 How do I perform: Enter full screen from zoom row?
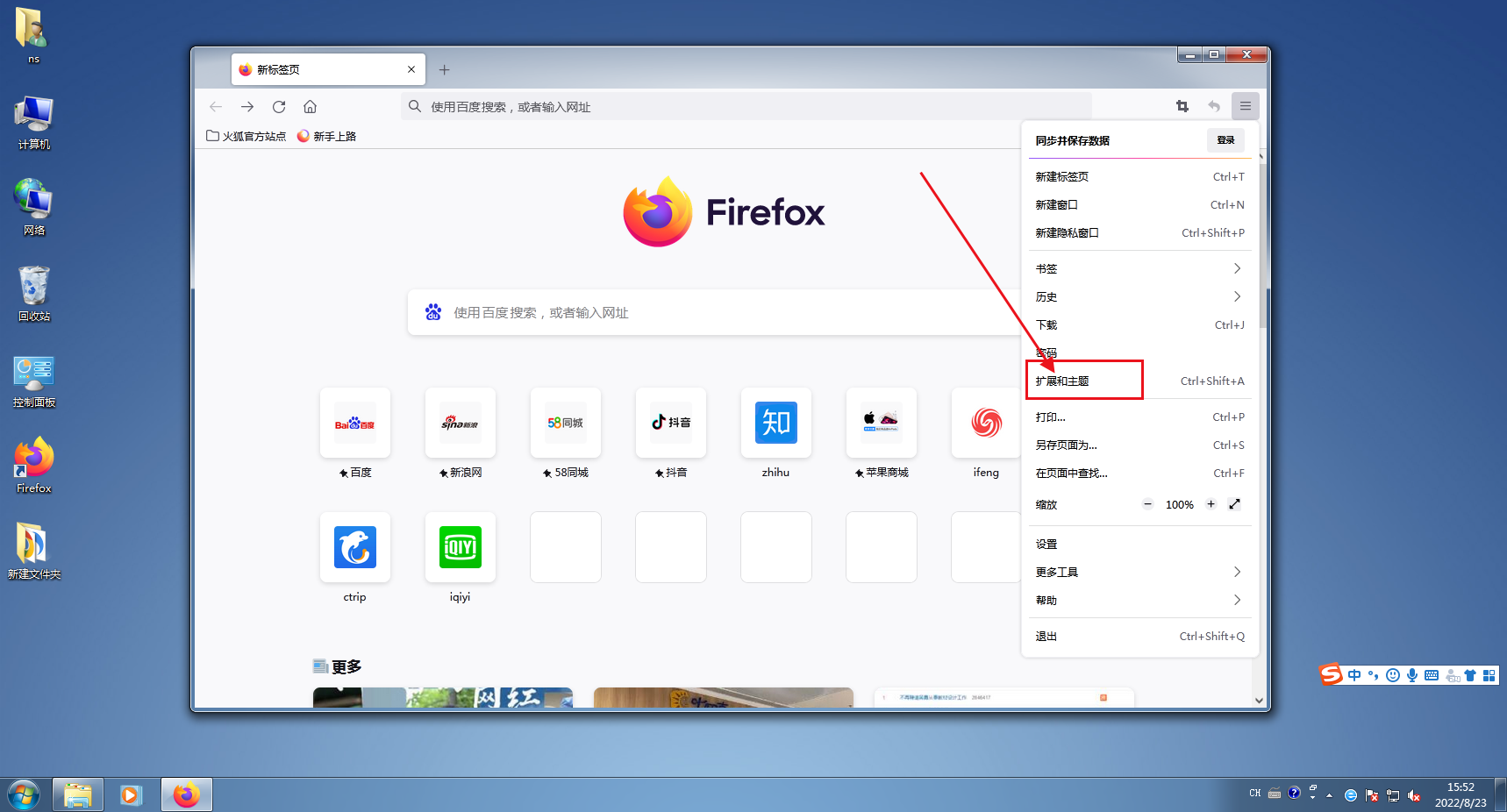pos(1235,504)
